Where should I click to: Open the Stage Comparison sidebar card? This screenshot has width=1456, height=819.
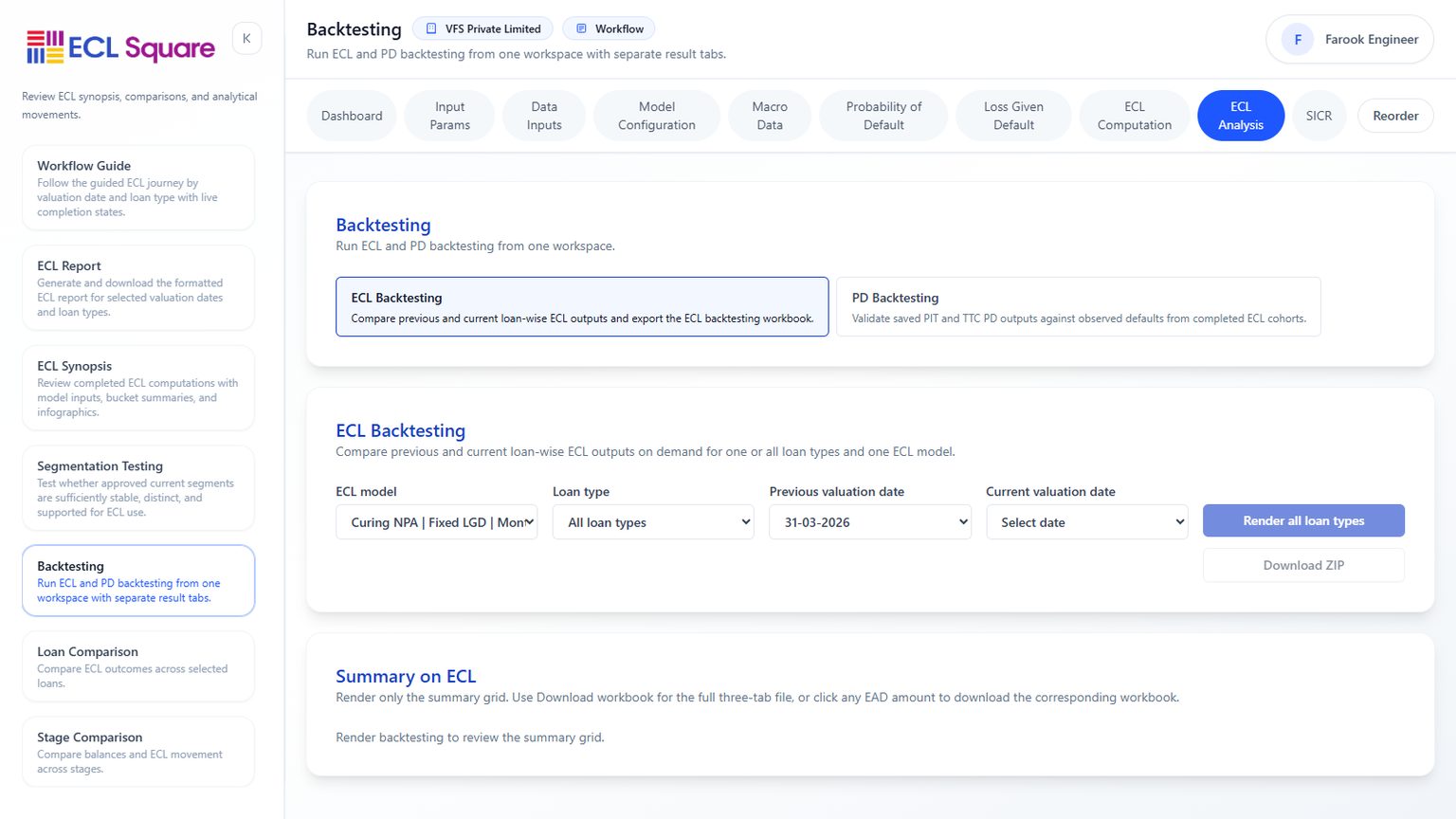tap(138, 753)
